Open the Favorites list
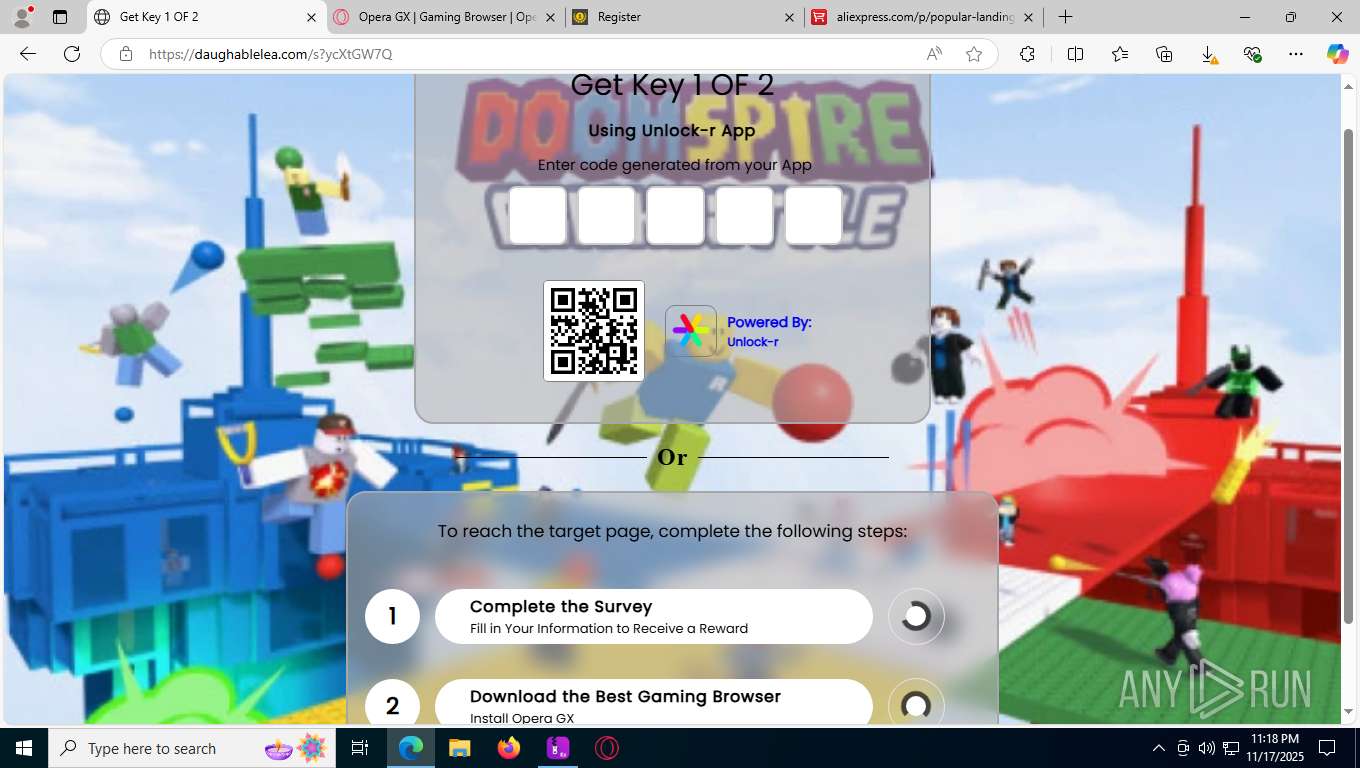This screenshot has height=768, width=1360. (x=1120, y=54)
